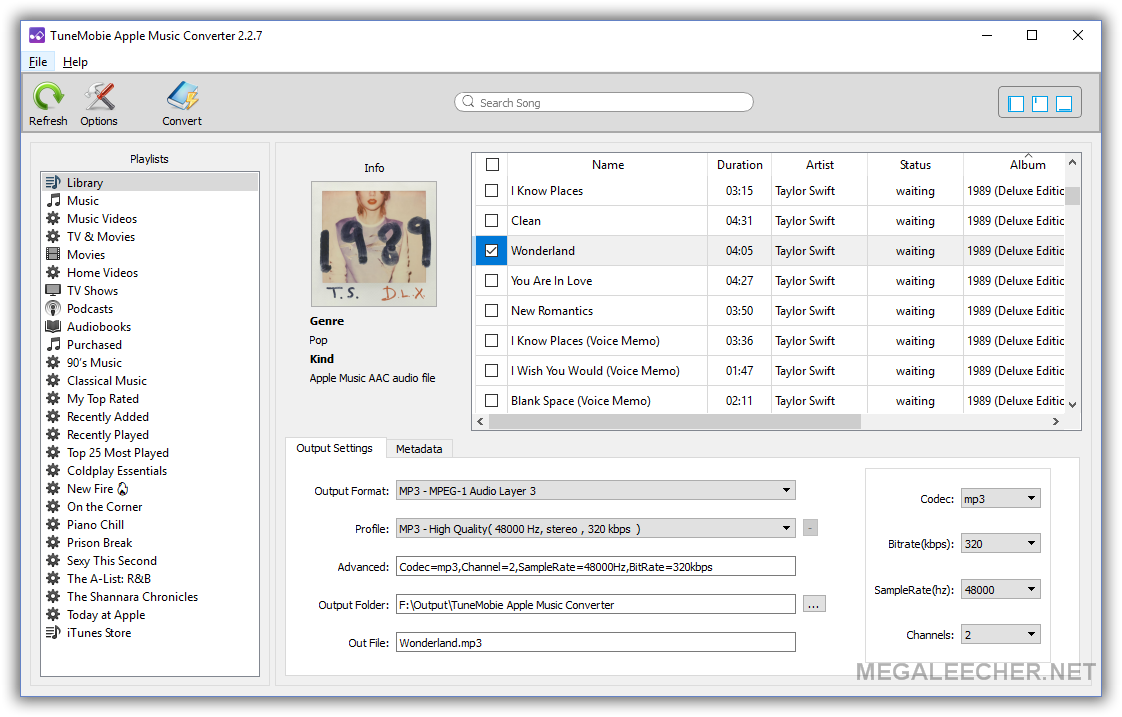The image size is (1122, 717).
Task: Check the Clean song checkbox
Action: coord(492,220)
